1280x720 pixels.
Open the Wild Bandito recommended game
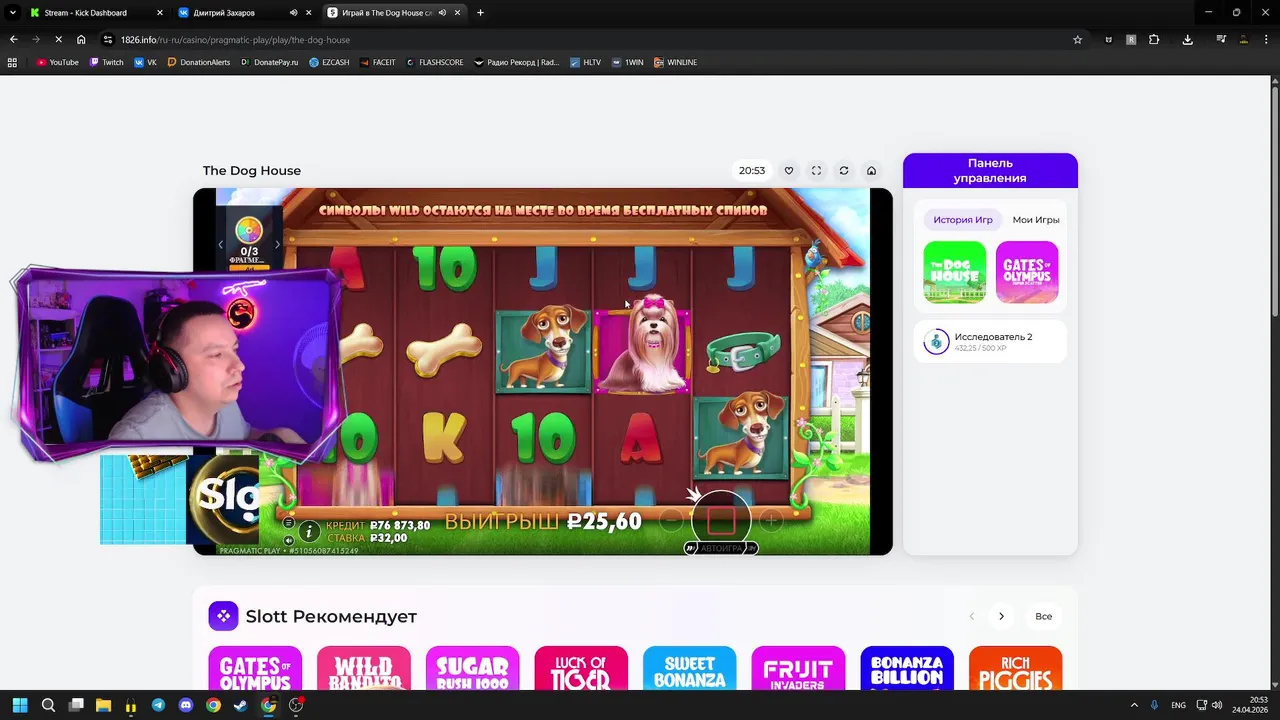[364, 668]
